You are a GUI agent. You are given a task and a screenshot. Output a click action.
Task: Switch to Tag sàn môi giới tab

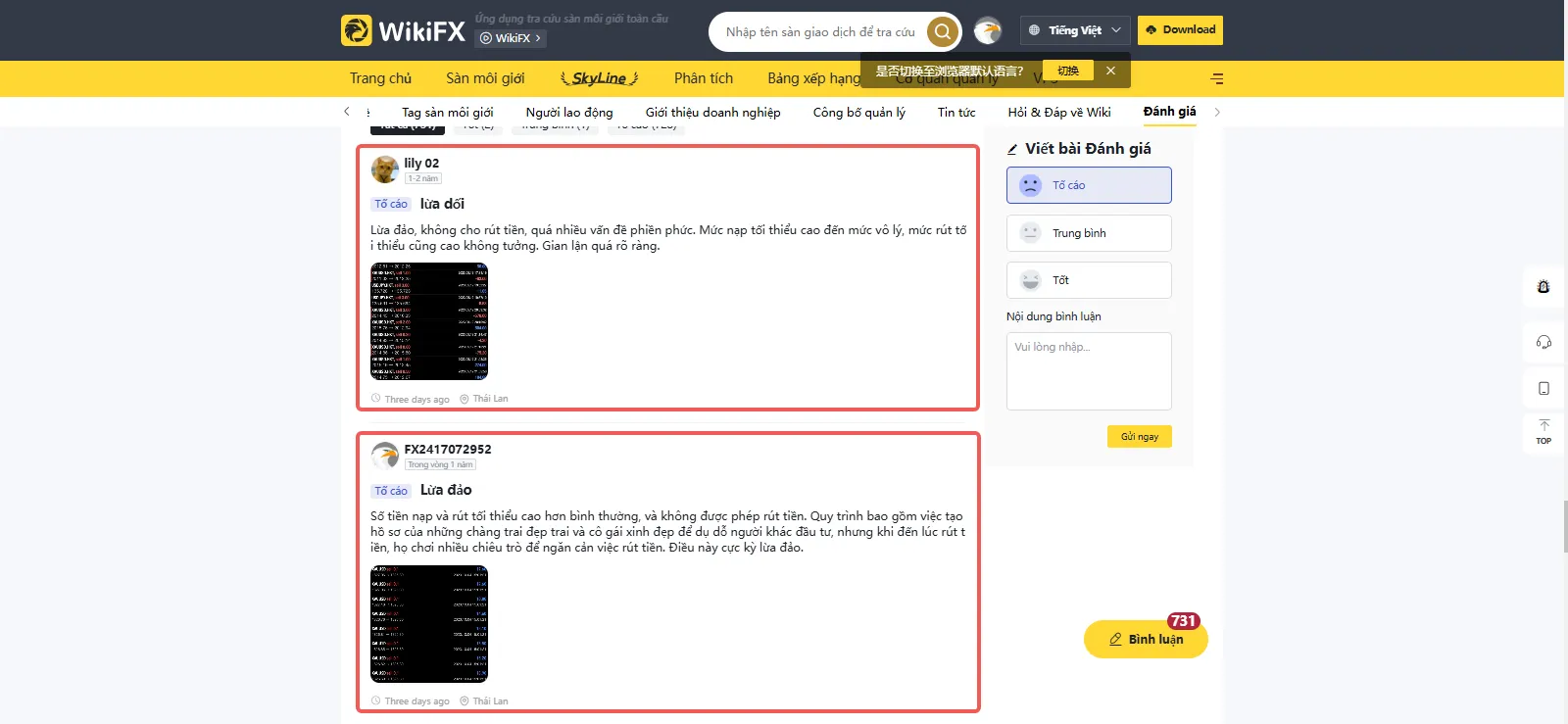pyautogui.click(x=448, y=113)
